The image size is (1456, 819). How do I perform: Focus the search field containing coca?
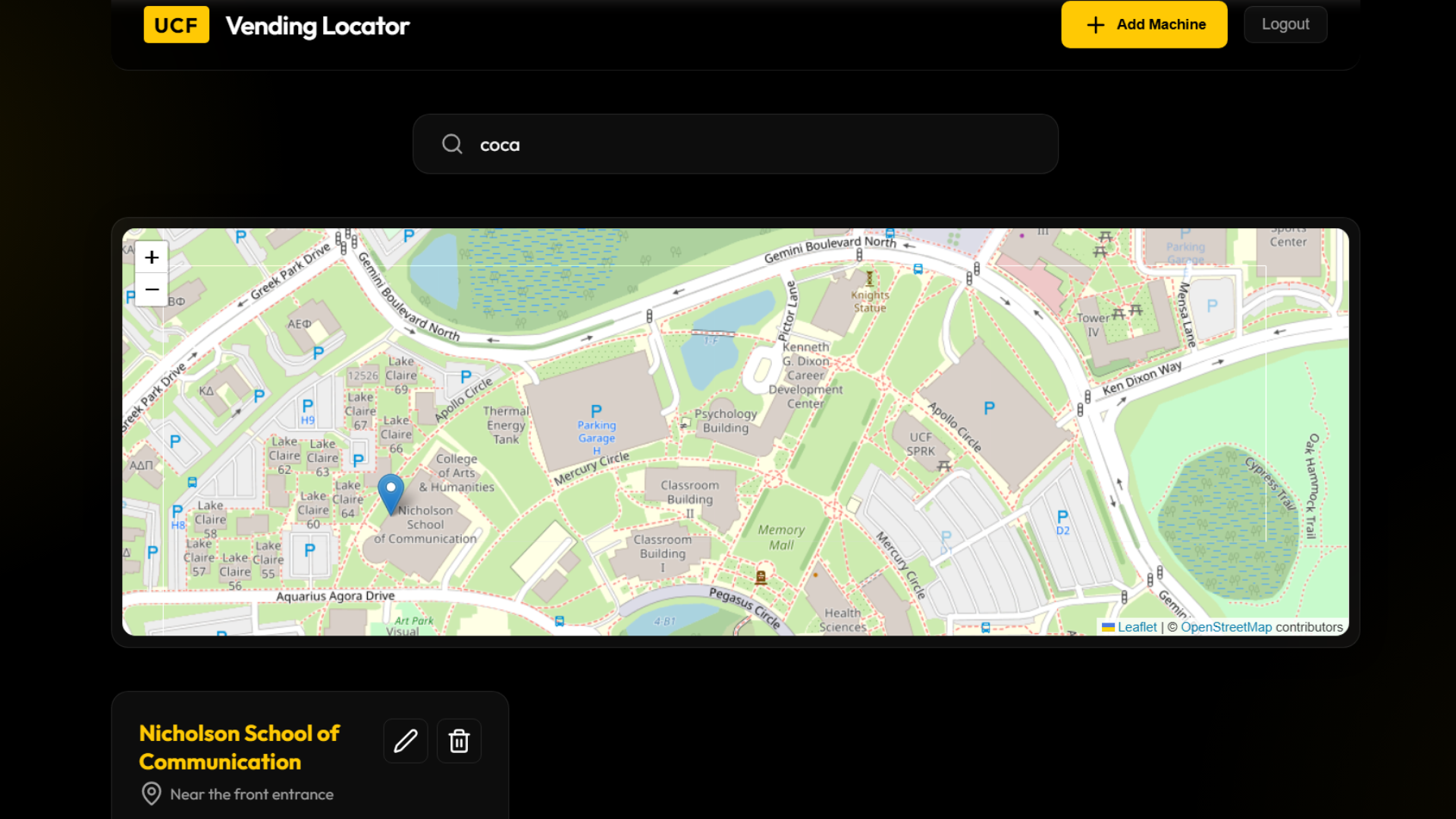click(x=736, y=144)
